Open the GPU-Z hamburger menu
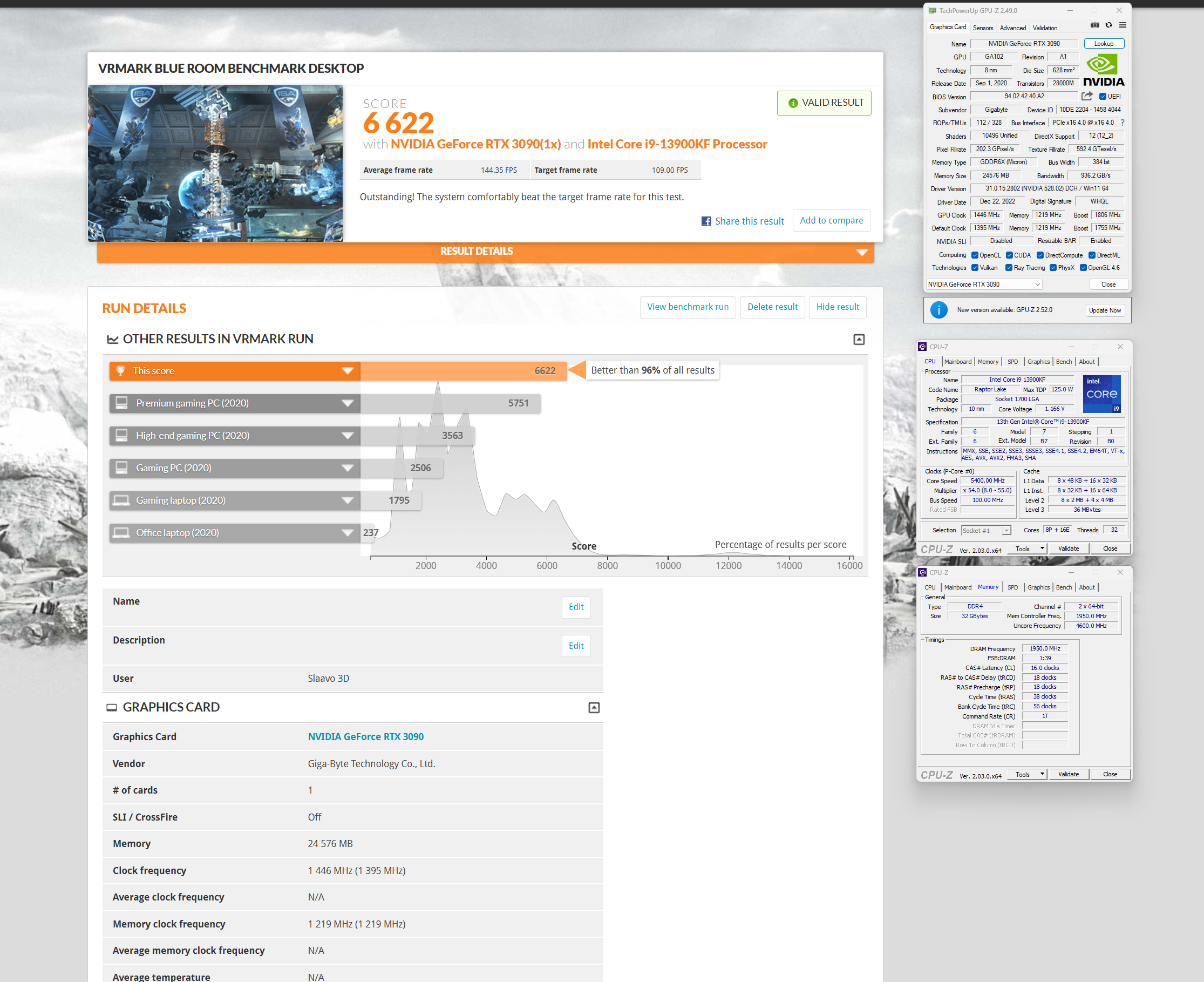This screenshot has width=1204, height=982. pos(1123,25)
